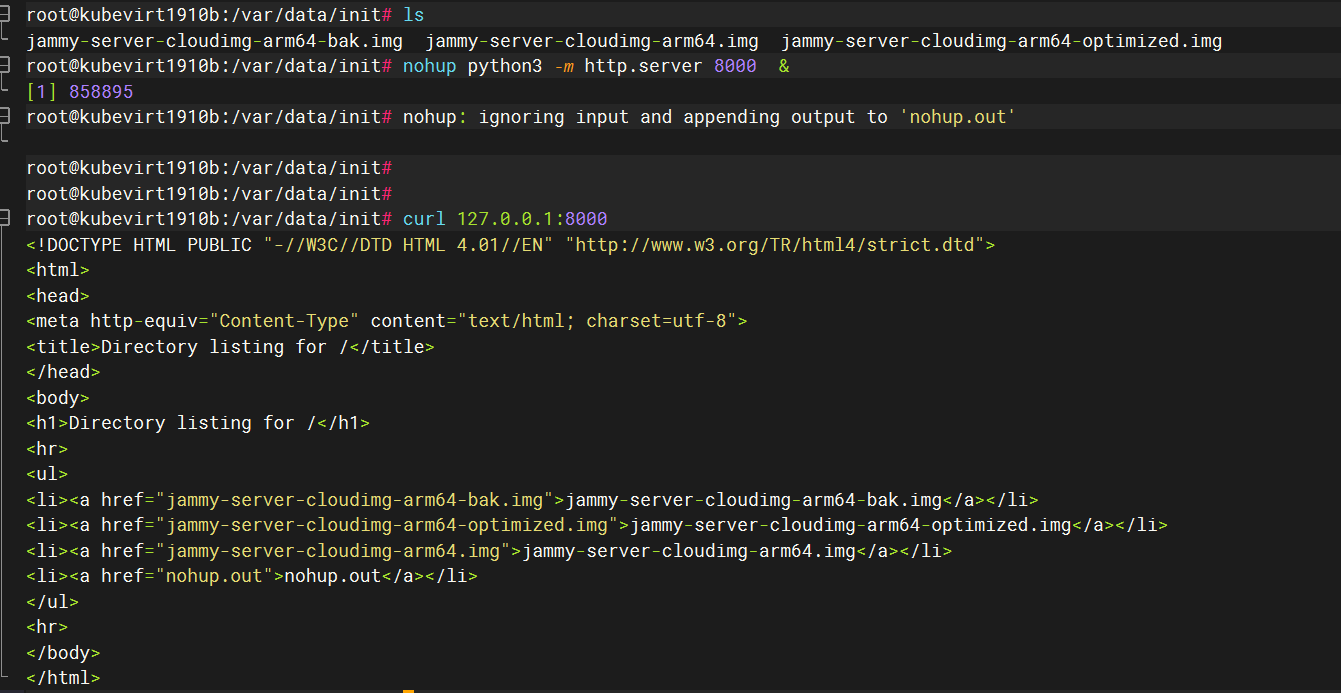1341x693 pixels.
Task: Click the opening <html> tag line
Action: click(58, 270)
